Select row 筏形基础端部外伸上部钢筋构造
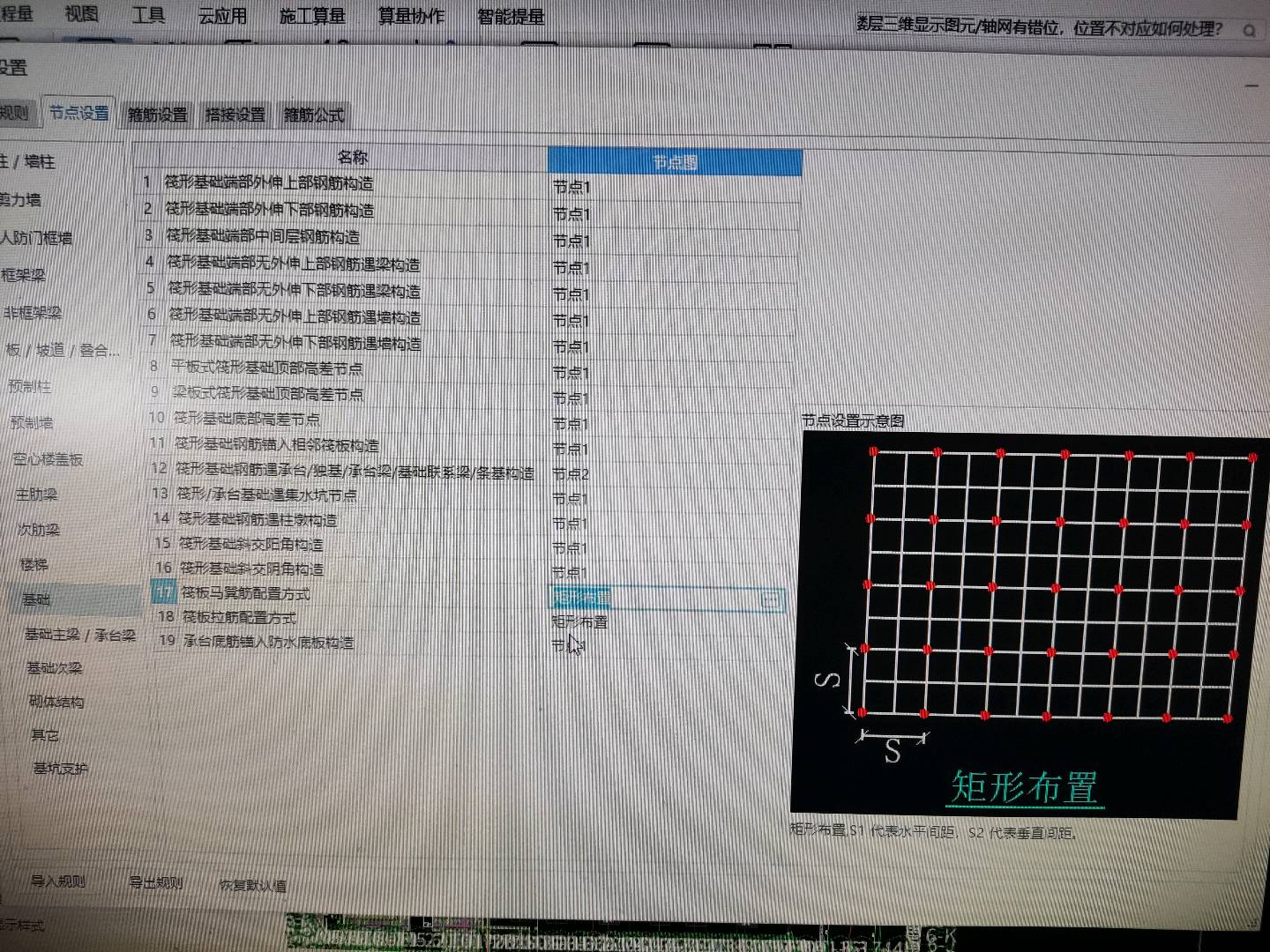1270x952 pixels. (x=269, y=183)
